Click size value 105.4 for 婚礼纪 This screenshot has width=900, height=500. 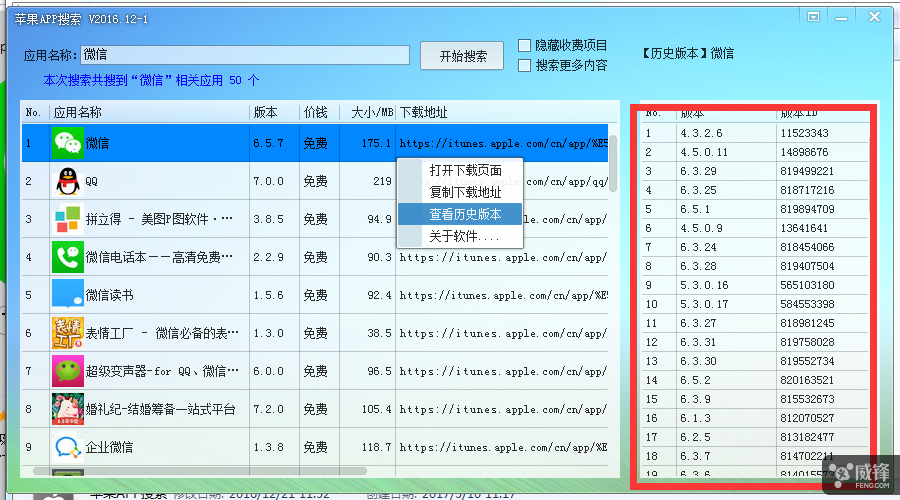[376, 409]
